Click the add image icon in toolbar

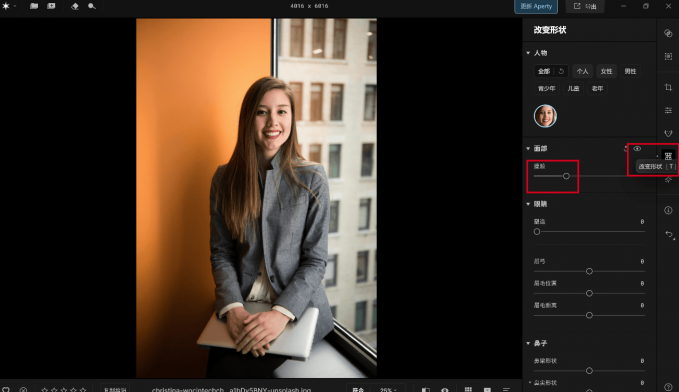click(51, 6)
